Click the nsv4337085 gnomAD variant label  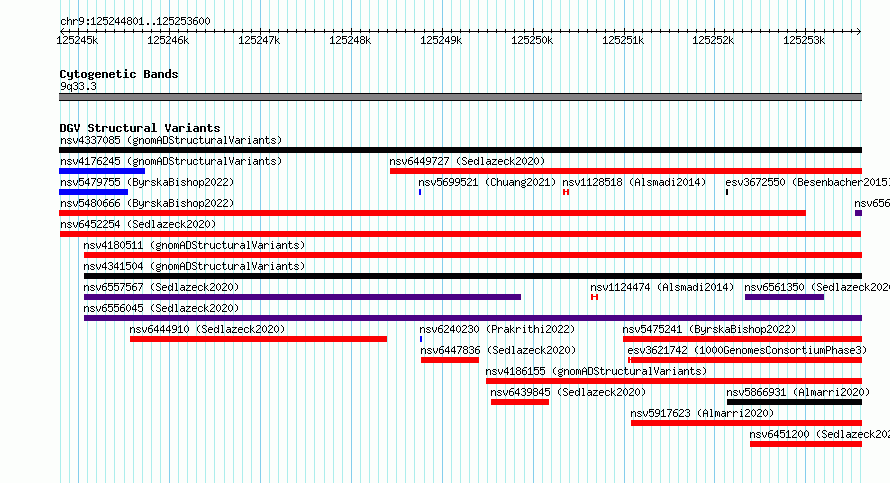tap(171, 140)
